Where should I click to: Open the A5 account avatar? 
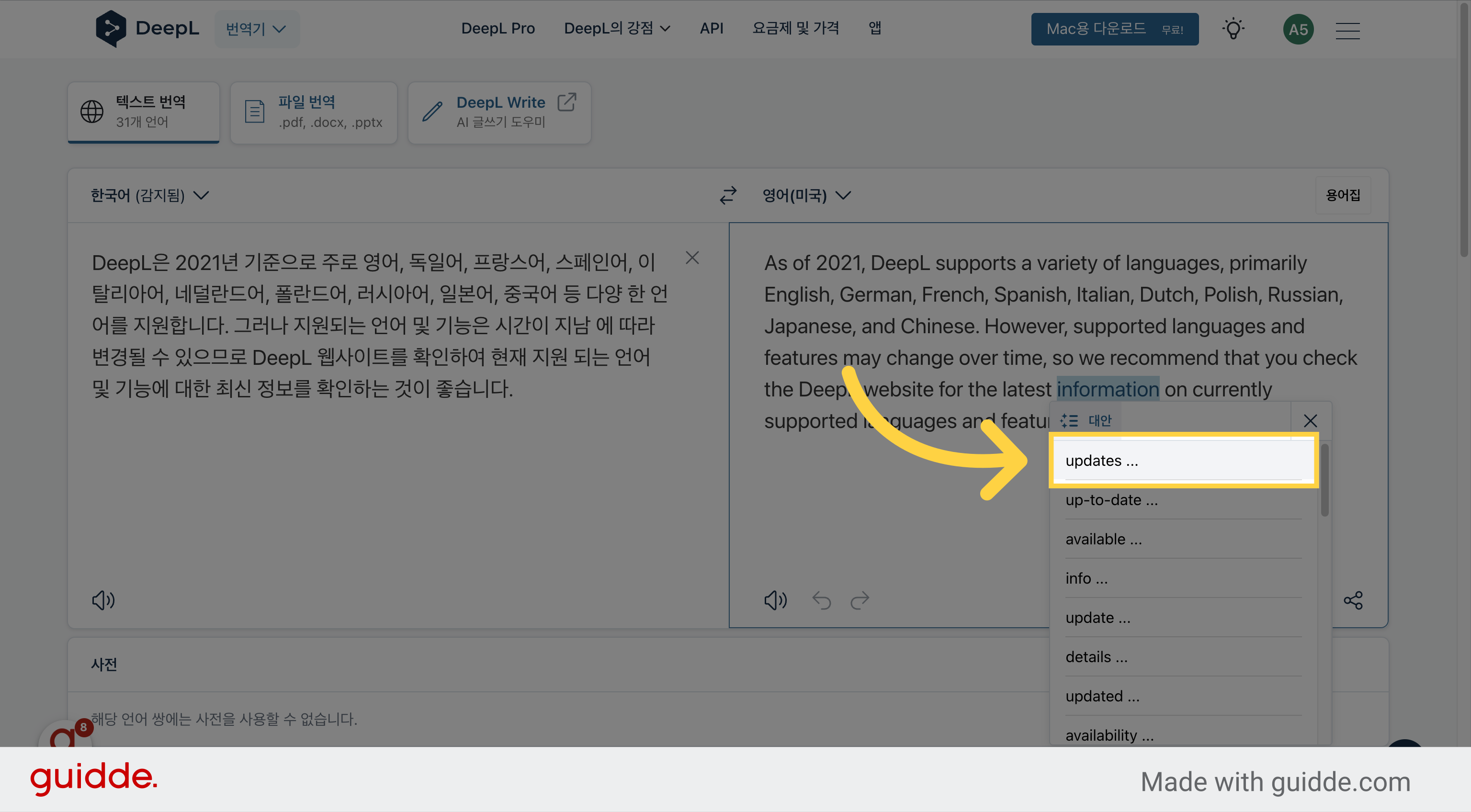point(1298,30)
